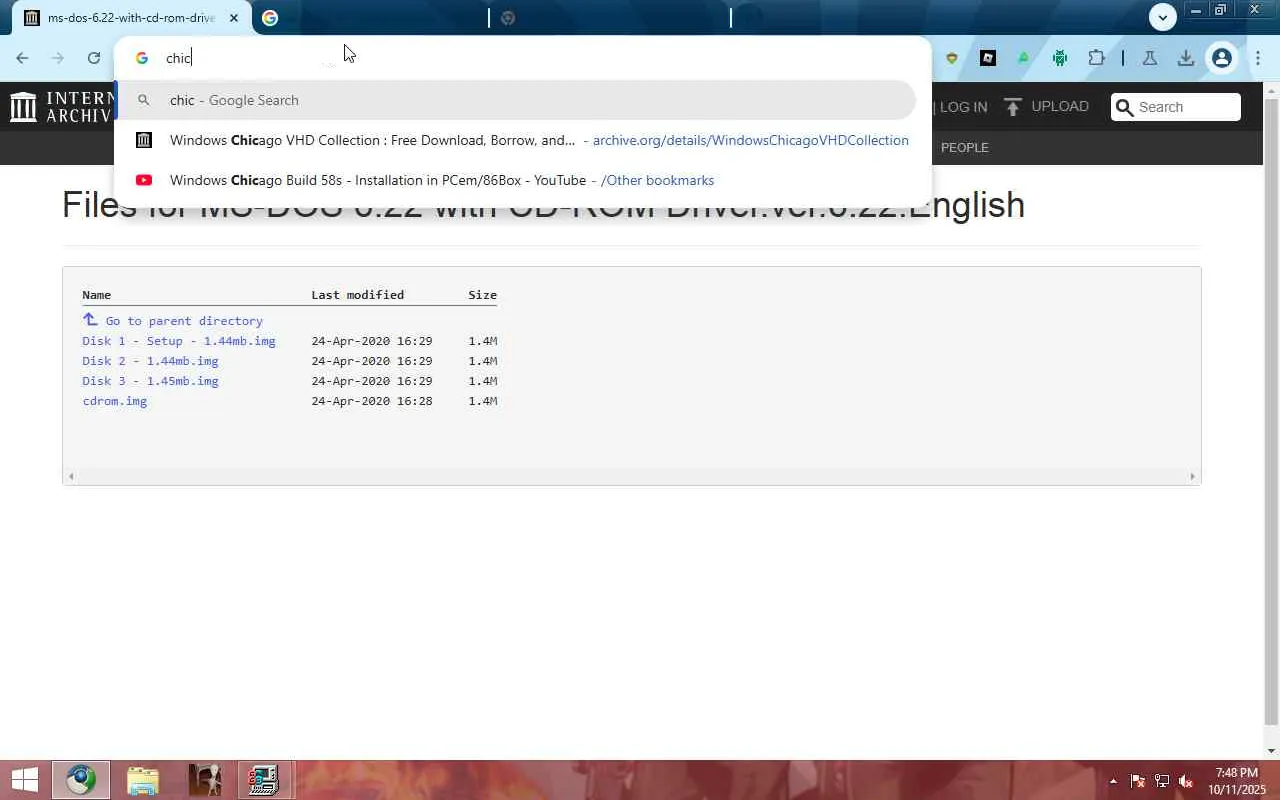Click Go to parent directory link

coord(173,320)
